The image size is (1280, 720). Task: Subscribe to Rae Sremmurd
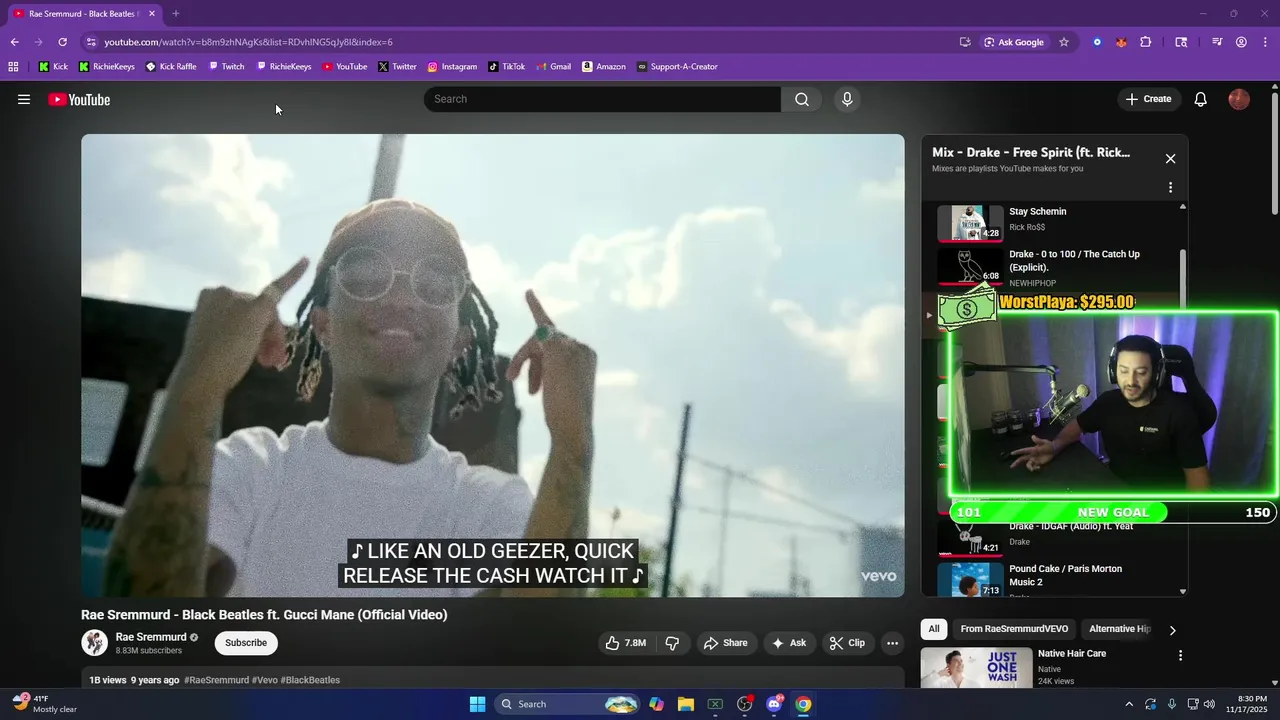[246, 643]
